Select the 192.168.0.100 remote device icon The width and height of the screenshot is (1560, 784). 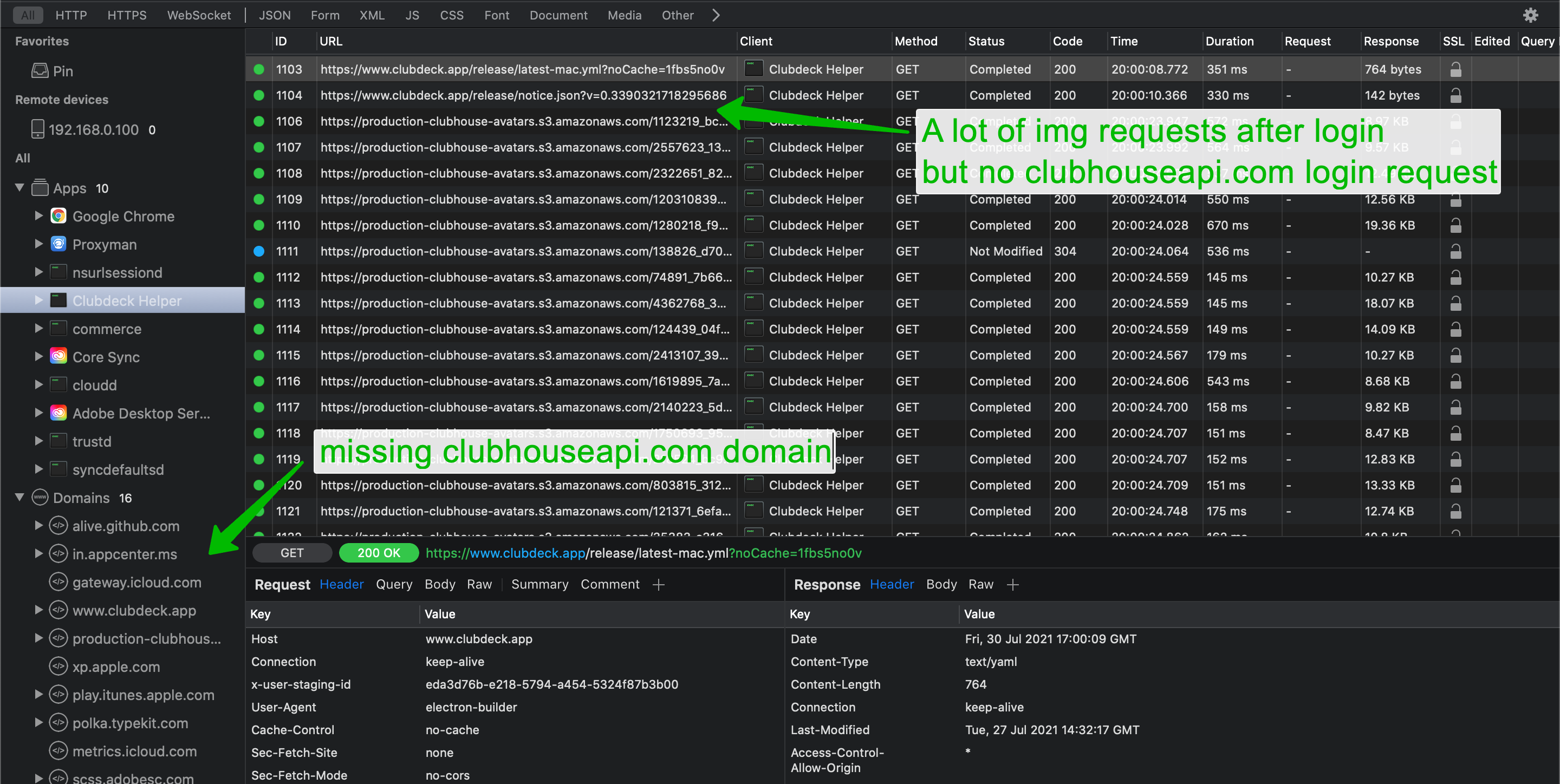pos(37,129)
